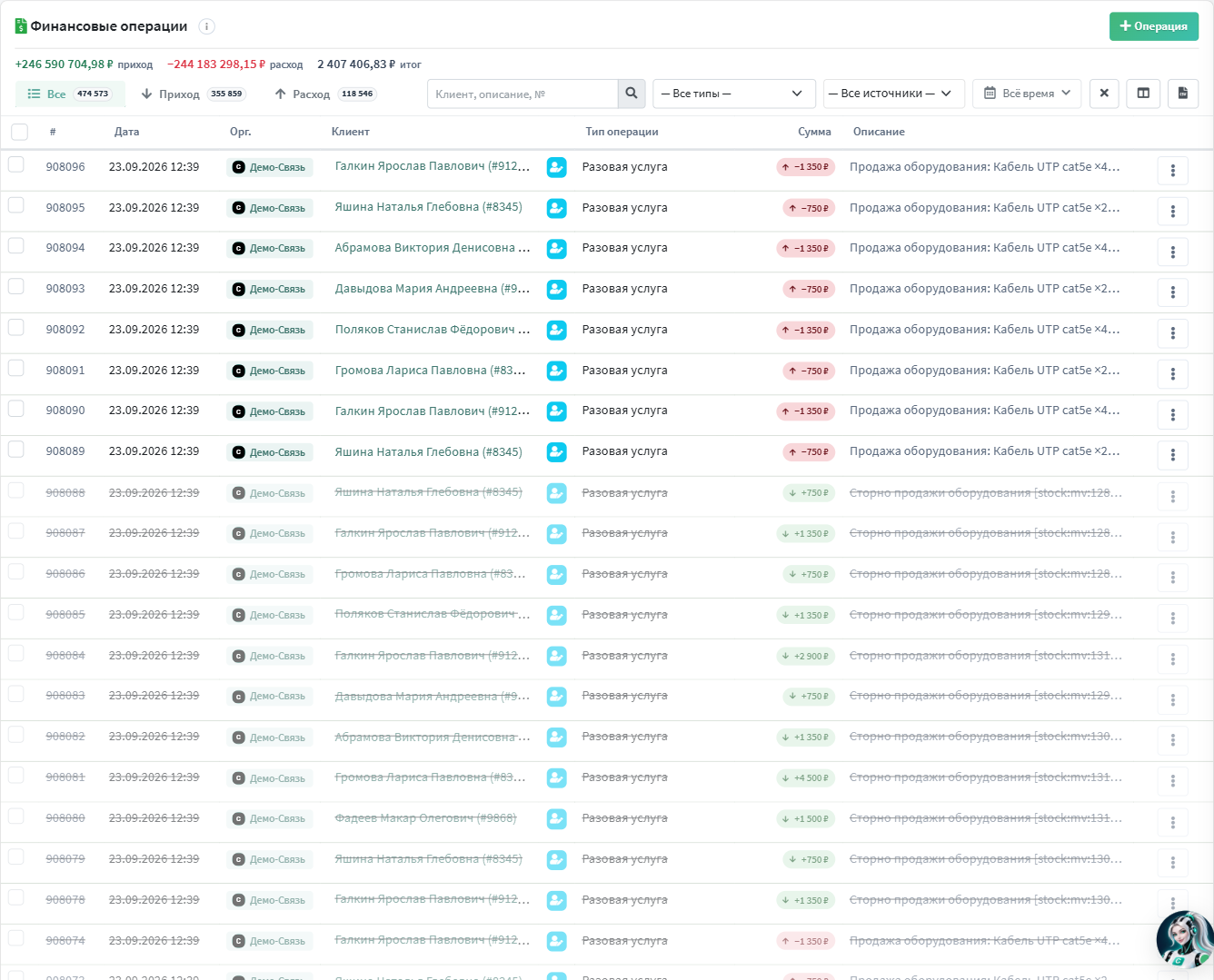The width and height of the screenshot is (1214, 980).
Task: Click the «Тип операции» column header
Action: click(622, 132)
